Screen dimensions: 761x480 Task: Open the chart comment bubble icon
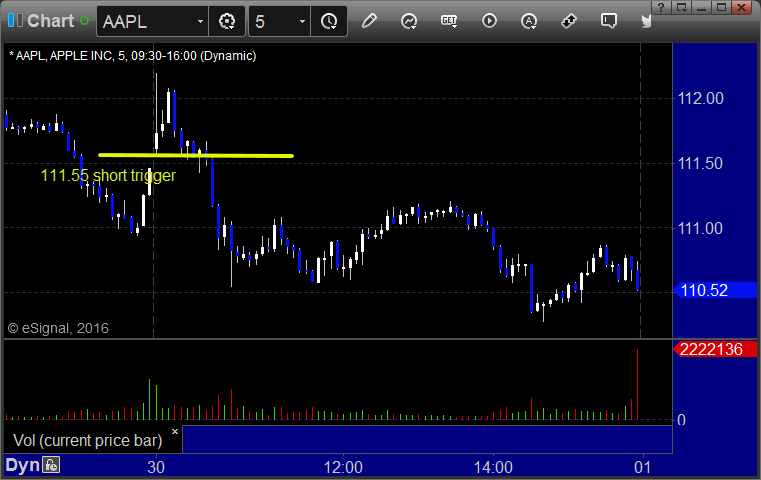[x=608, y=21]
